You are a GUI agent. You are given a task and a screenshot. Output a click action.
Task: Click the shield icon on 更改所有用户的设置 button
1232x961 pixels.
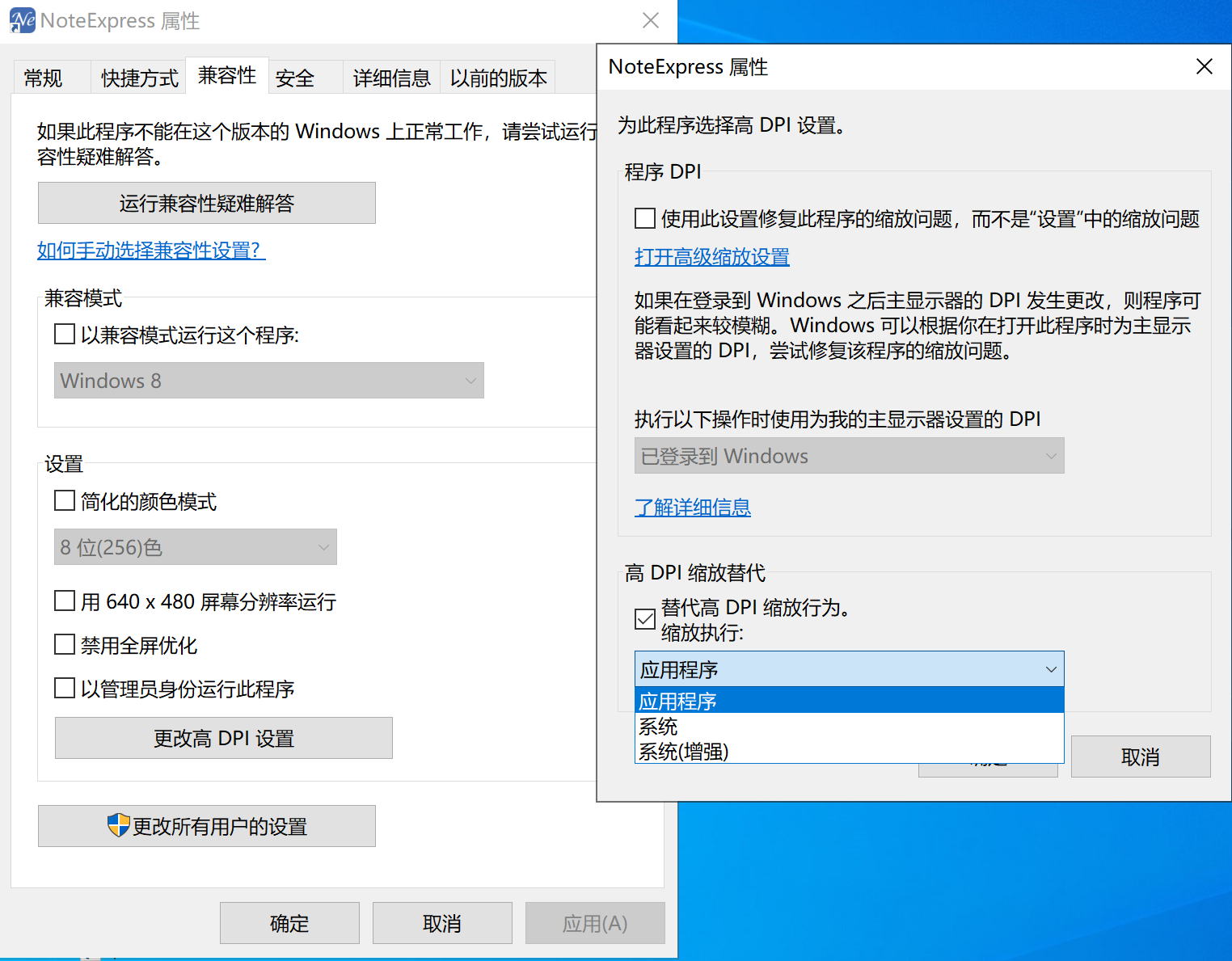pyautogui.click(x=119, y=825)
